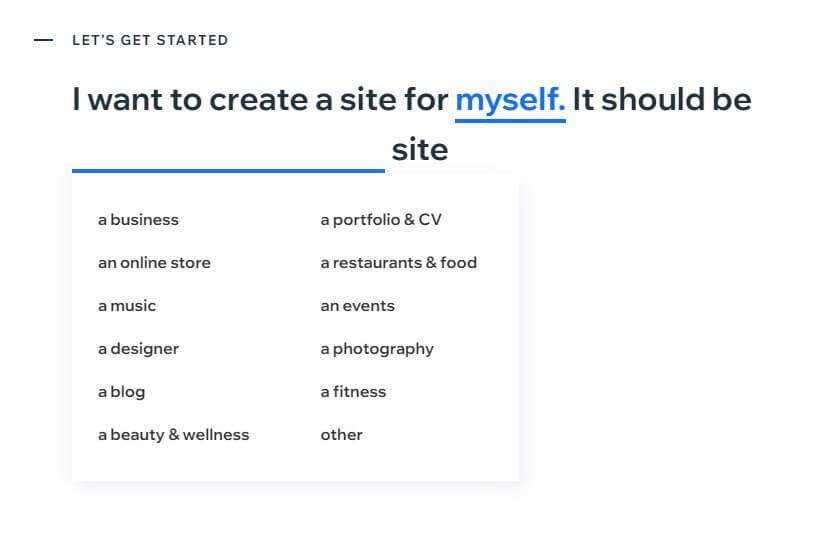Image resolution: width=821 pixels, height=543 pixels.
Task: Choose 'a fitness' option
Action: click(x=353, y=392)
